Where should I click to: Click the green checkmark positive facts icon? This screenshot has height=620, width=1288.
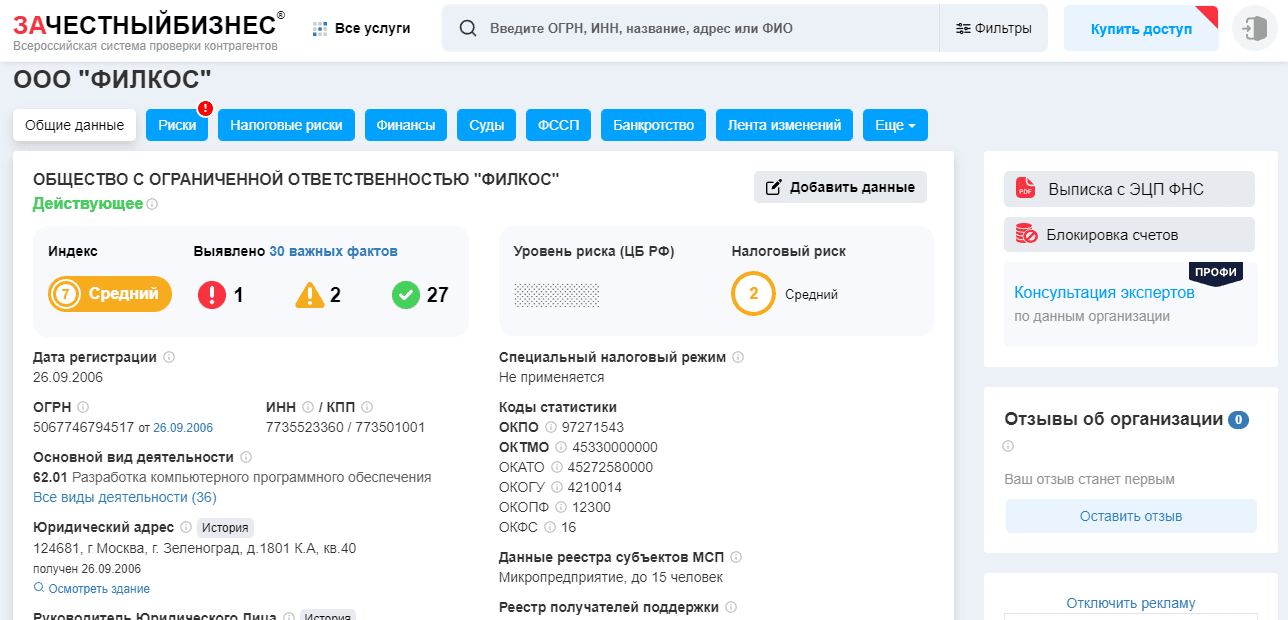pyautogui.click(x=405, y=295)
